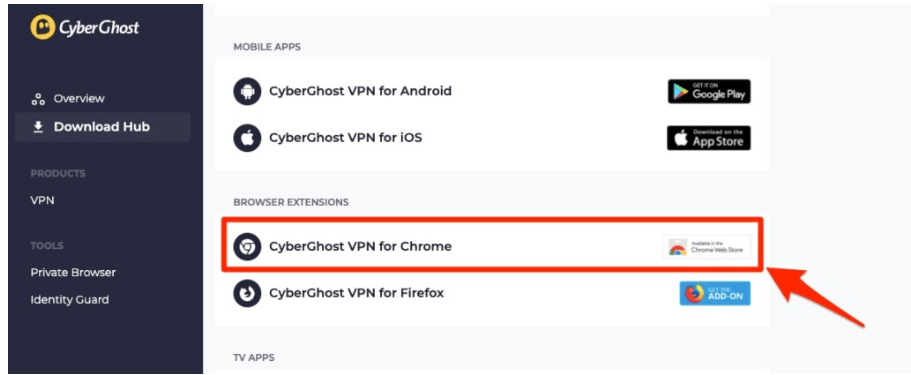This screenshot has height=375, width=911.
Task: Open the VPN product page
Action: tap(42, 201)
